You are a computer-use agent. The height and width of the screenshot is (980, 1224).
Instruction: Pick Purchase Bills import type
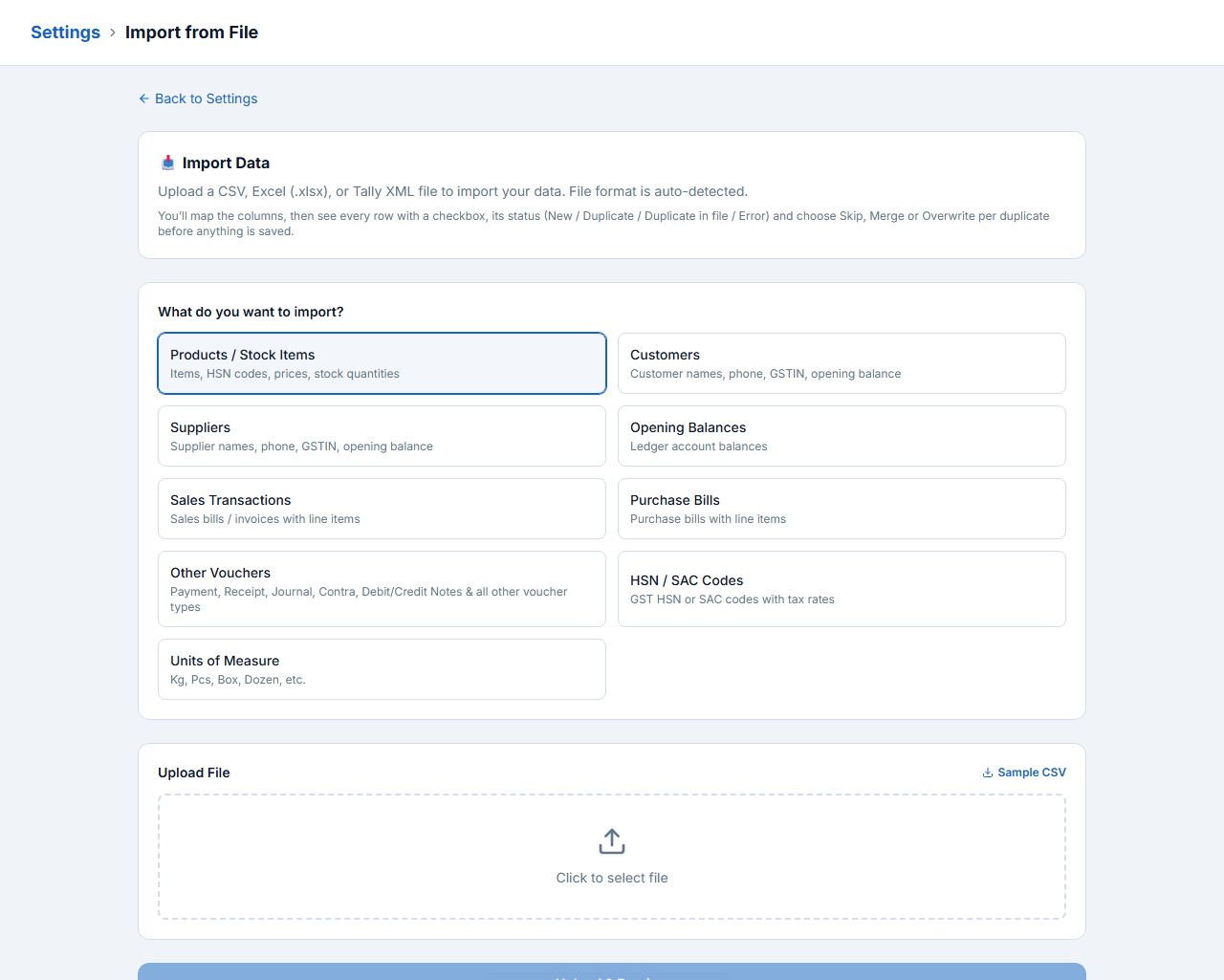(841, 509)
